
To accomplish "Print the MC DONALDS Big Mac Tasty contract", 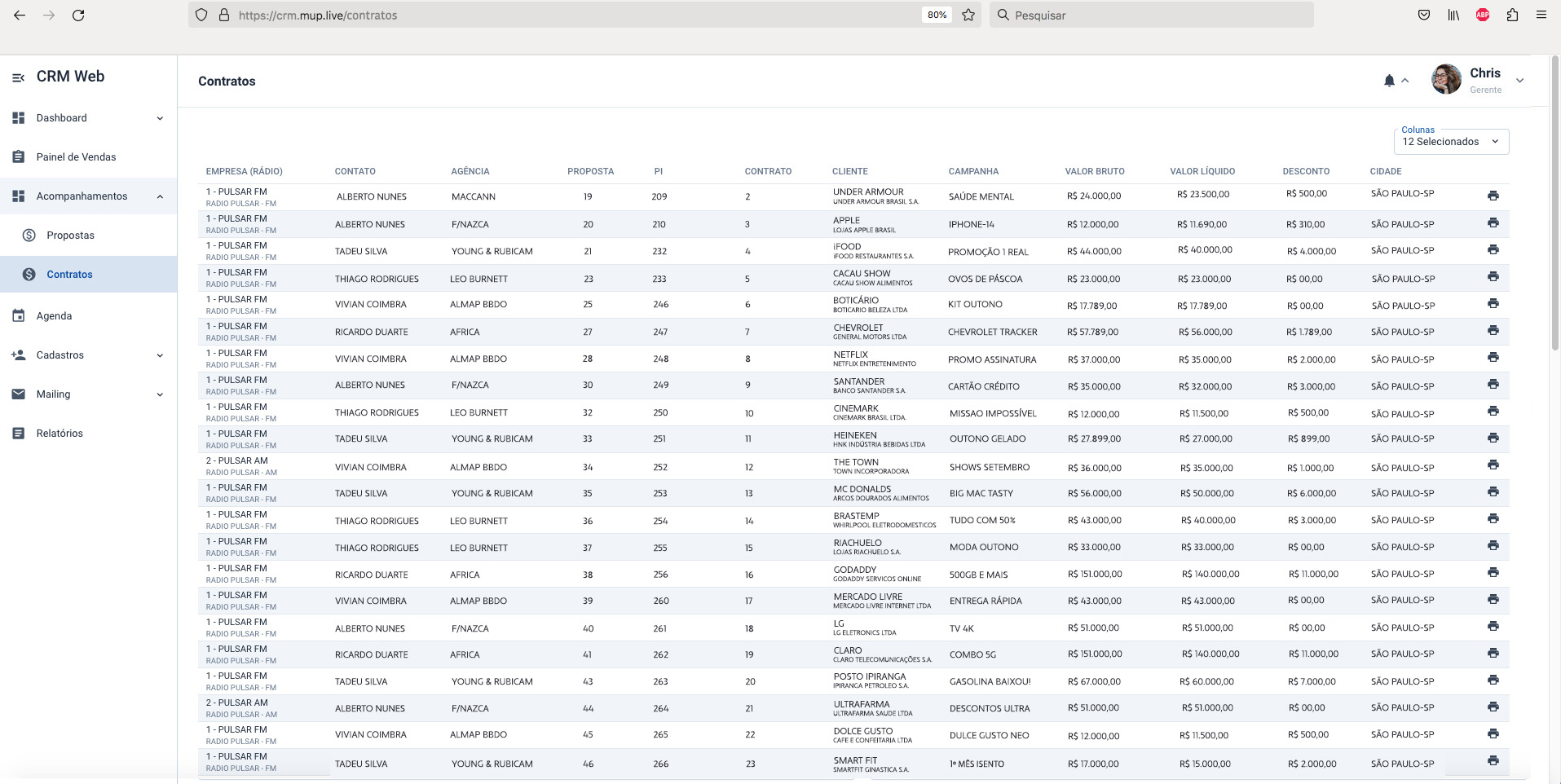I will coord(1493,491).
